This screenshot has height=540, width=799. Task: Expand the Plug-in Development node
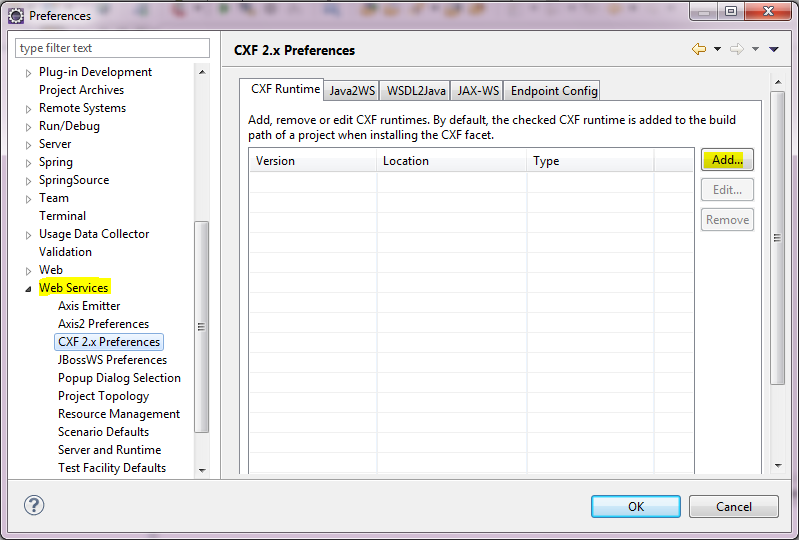pyautogui.click(x=29, y=73)
